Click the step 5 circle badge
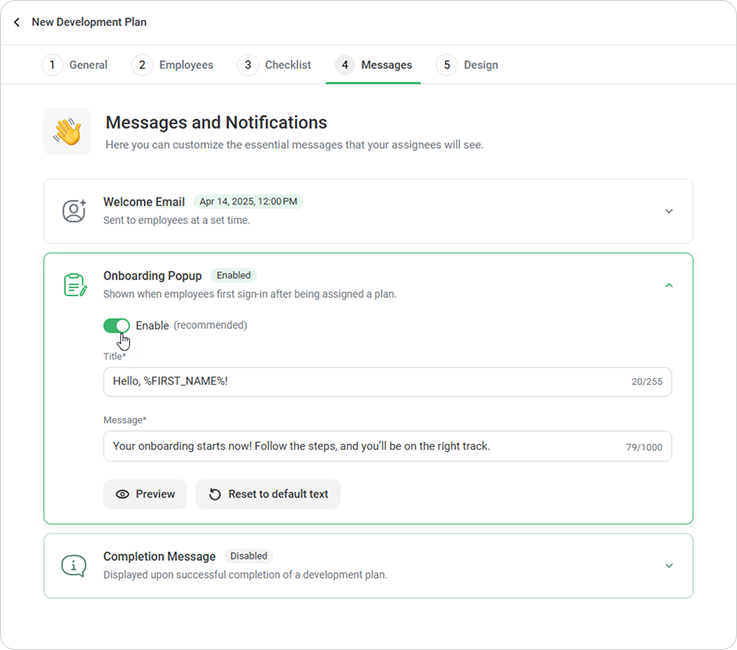Viewport: 737px width, 650px height. point(447,65)
